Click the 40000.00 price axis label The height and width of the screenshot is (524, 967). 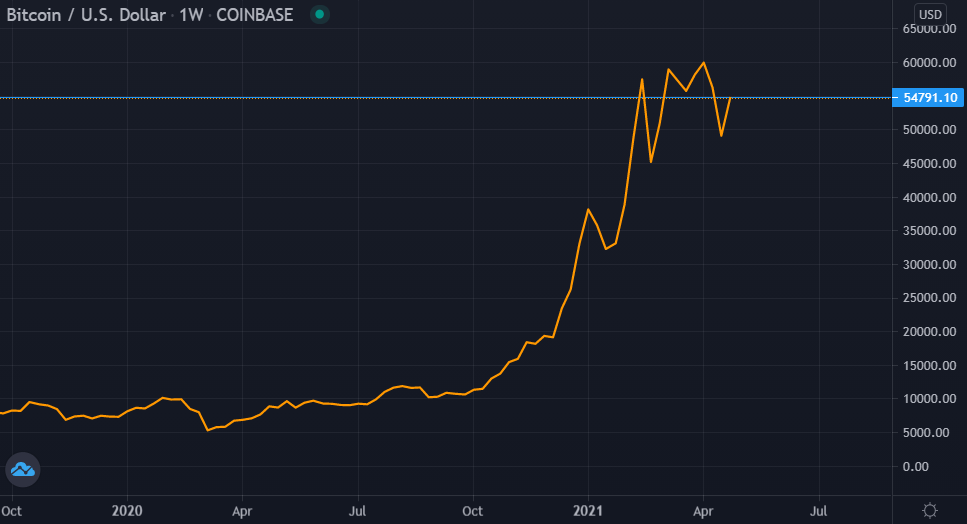pos(929,198)
